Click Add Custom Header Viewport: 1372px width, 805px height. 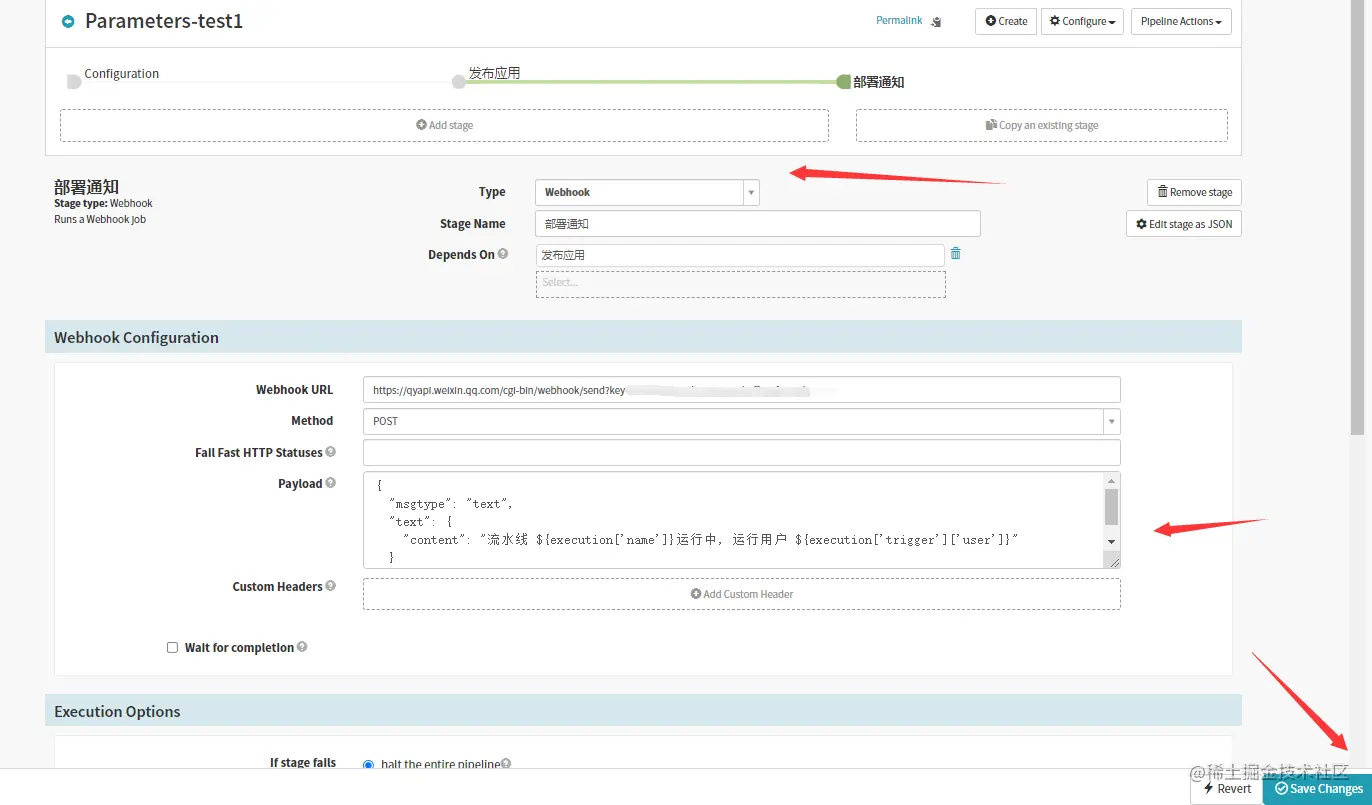pyautogui.click(x=741, y=594)
